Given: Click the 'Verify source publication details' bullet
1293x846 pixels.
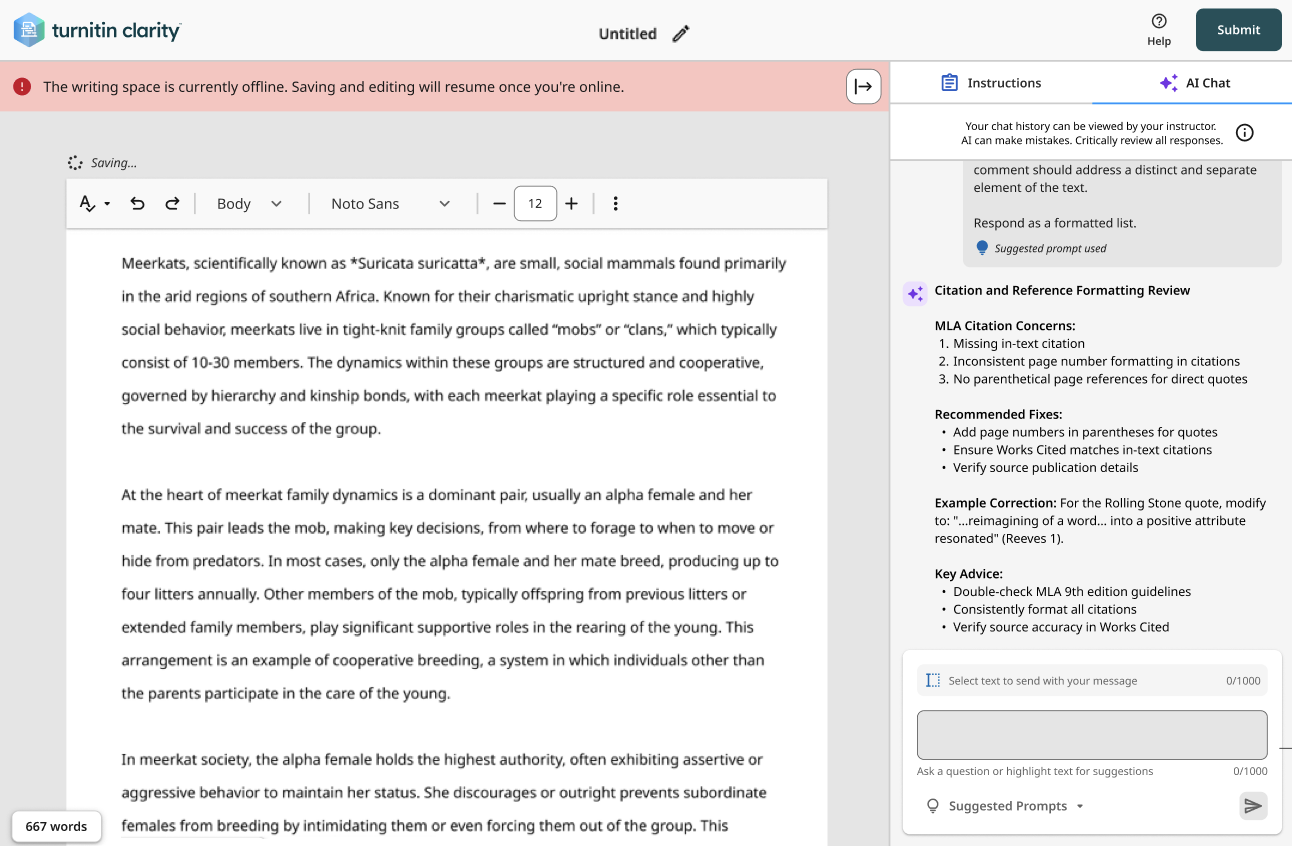Looking at the screenshot, I should [x=1045, y=468].
